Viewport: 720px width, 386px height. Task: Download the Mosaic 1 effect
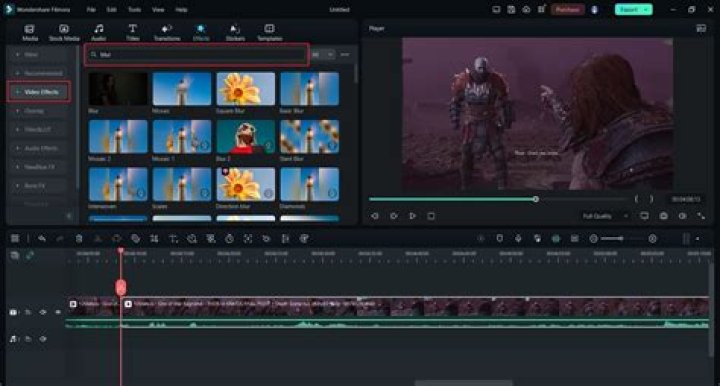pyautogui.click(x=204, y=145)
